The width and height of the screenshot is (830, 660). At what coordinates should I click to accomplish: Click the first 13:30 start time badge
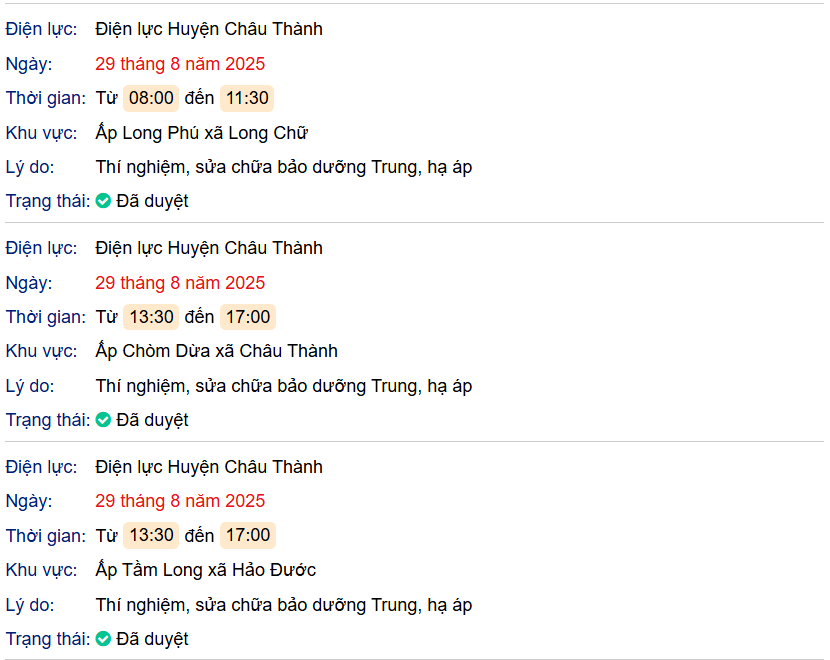pos(151,317)
